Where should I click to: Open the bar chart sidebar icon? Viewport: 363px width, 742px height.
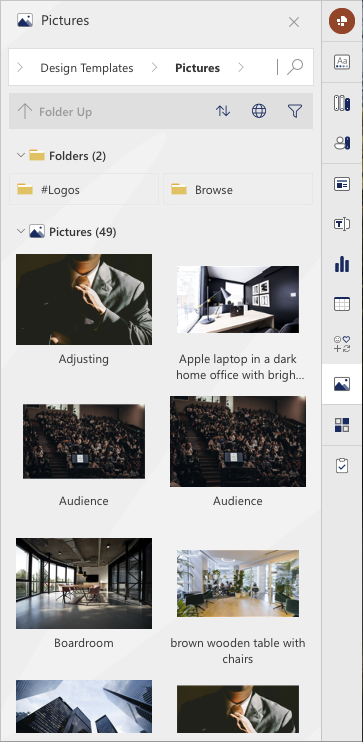(x=342, y=265)
